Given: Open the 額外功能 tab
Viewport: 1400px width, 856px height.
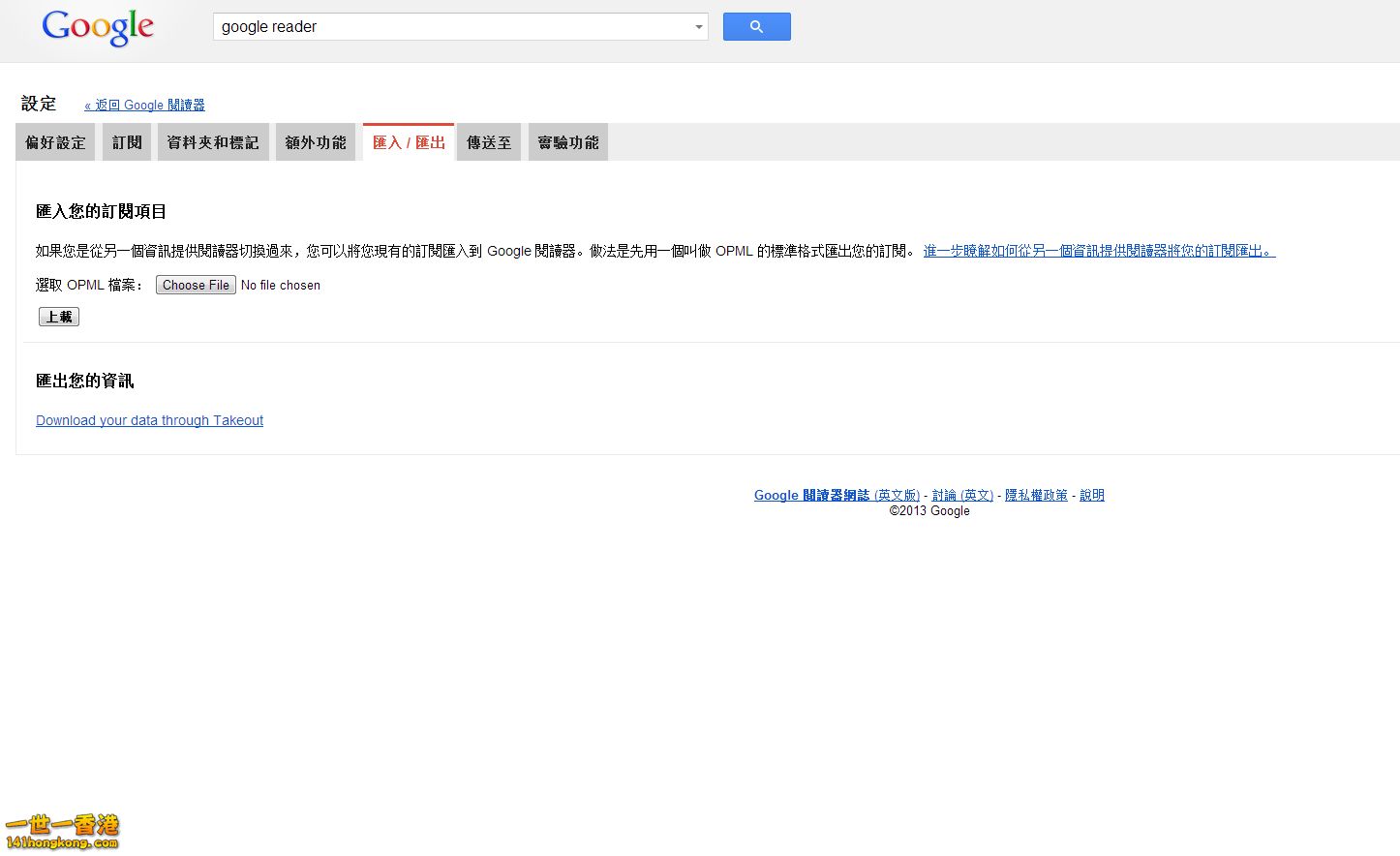Looking at the screenshot, I should [x=316, y=142].
